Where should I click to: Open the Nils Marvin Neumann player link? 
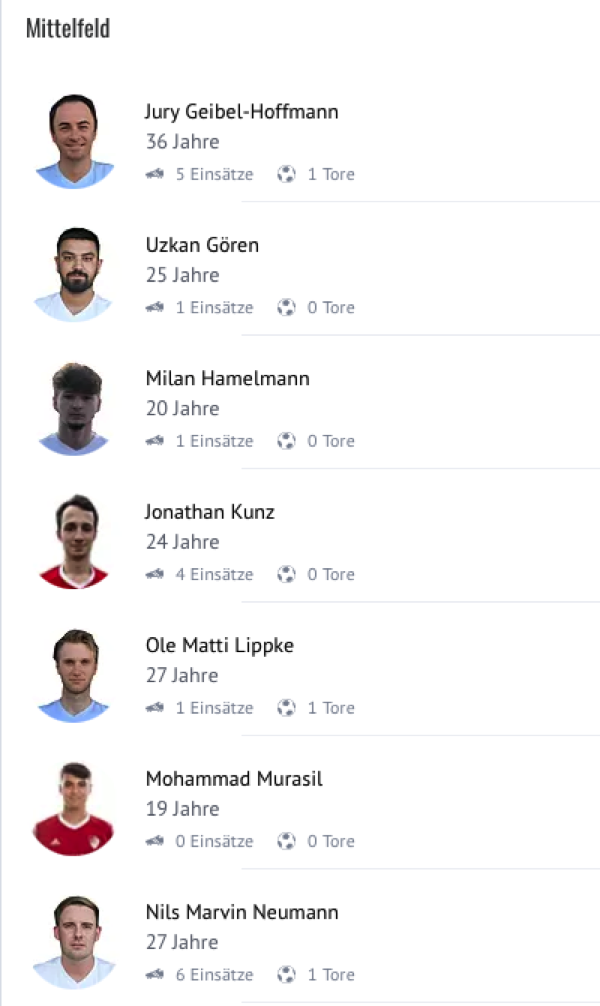point(242,912)
